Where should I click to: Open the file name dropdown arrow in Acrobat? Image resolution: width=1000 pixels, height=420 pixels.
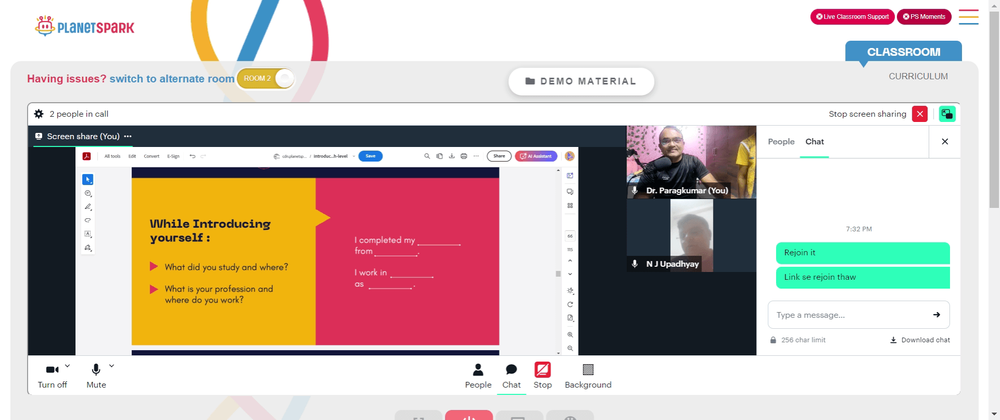coord(354,156)
